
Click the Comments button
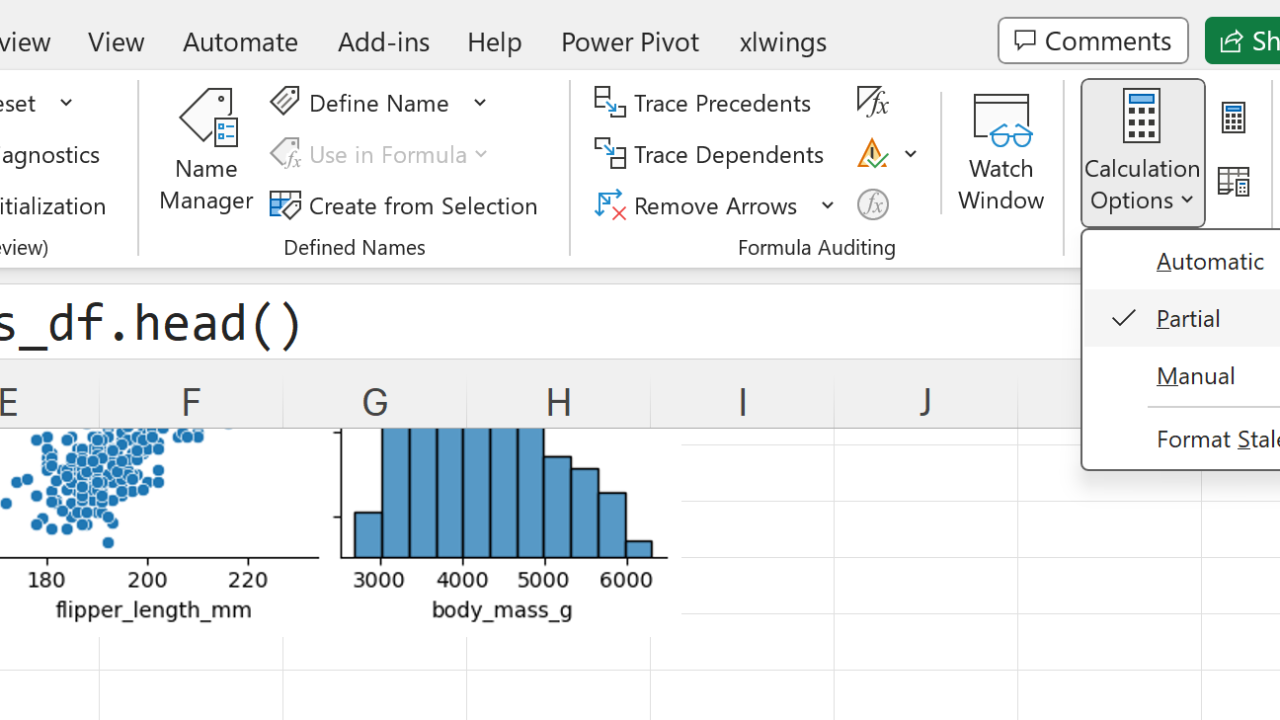1092,41
